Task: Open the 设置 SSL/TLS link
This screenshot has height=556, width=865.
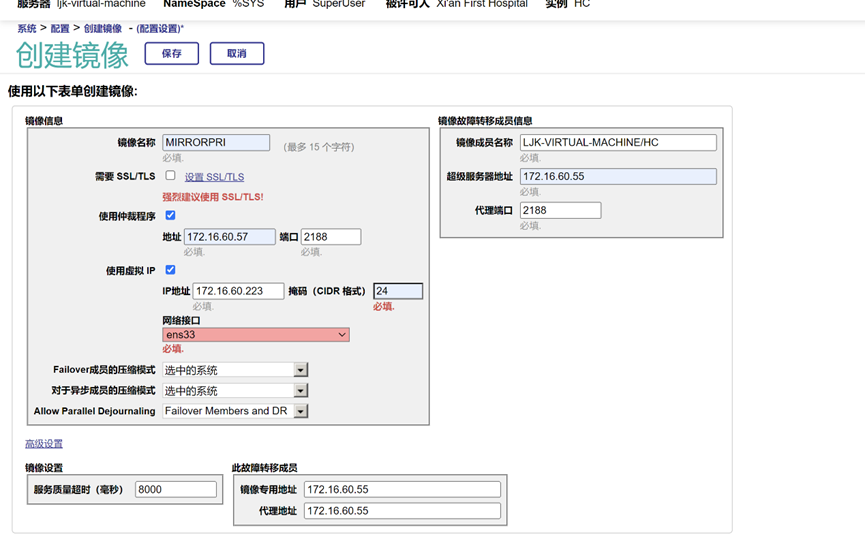Action: coord(214,177)
